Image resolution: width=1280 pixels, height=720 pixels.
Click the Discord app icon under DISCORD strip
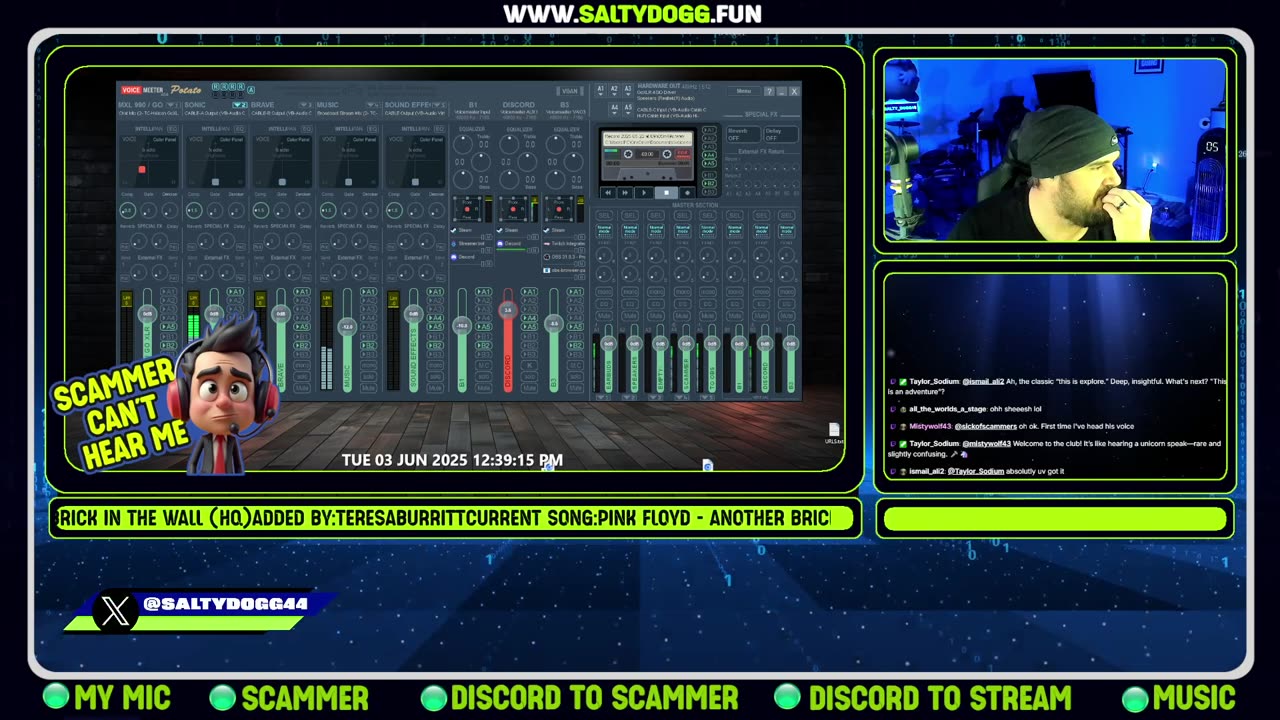pyautogui.click(x=500, y=244)
